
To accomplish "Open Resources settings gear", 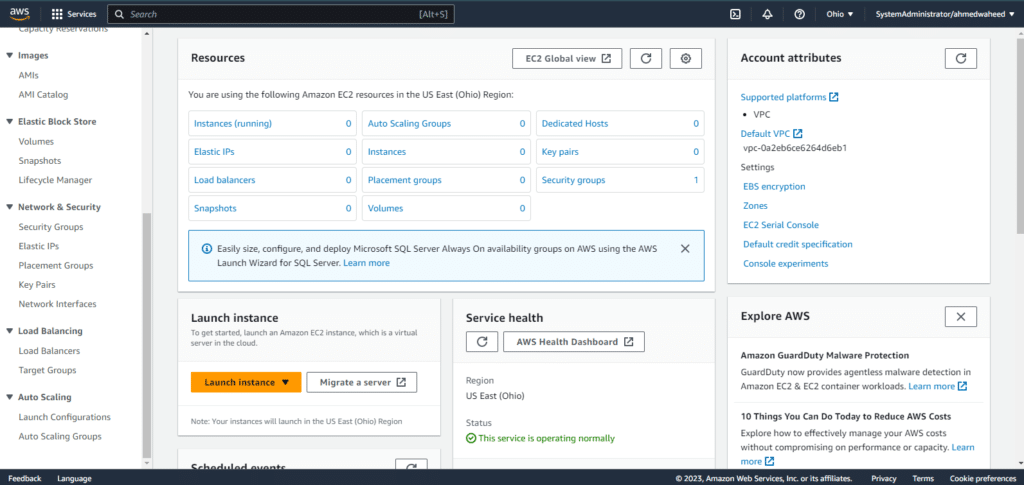I will 685,58.
